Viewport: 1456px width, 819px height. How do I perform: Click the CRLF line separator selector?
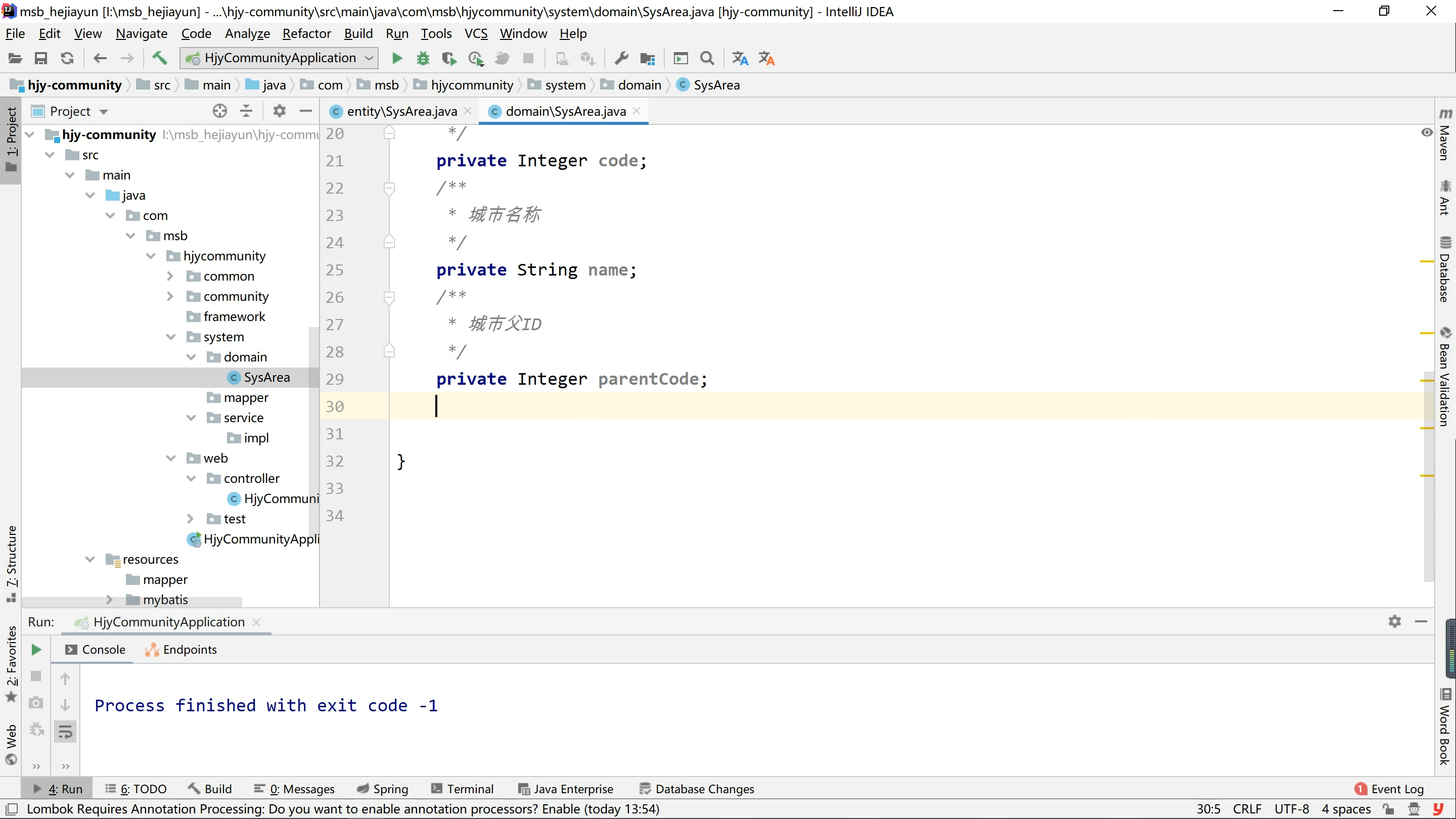pos(1247,809)
